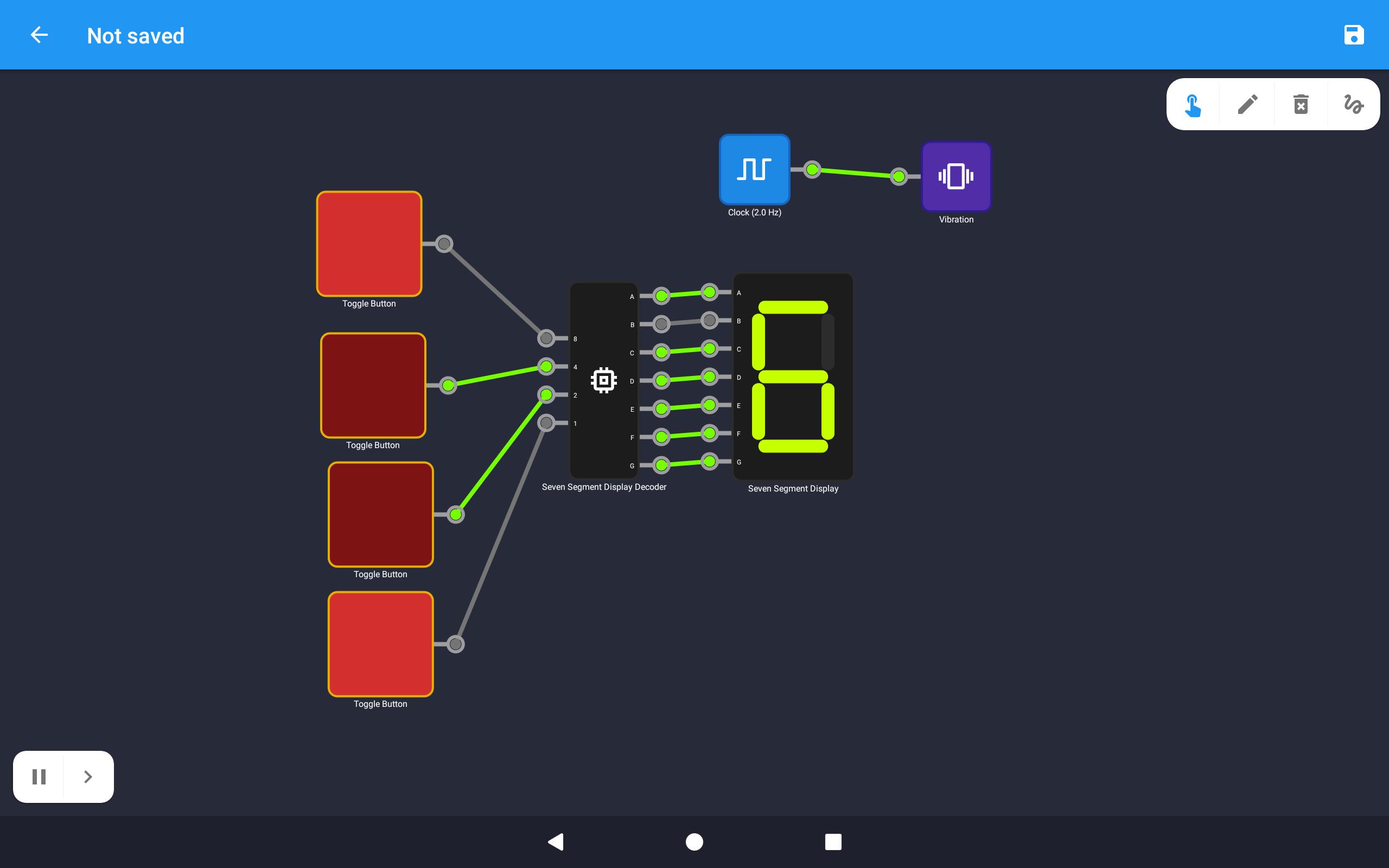Click decoder output A node
Viewport: 1389px width, 868px height.
click(x=661, y=296)
